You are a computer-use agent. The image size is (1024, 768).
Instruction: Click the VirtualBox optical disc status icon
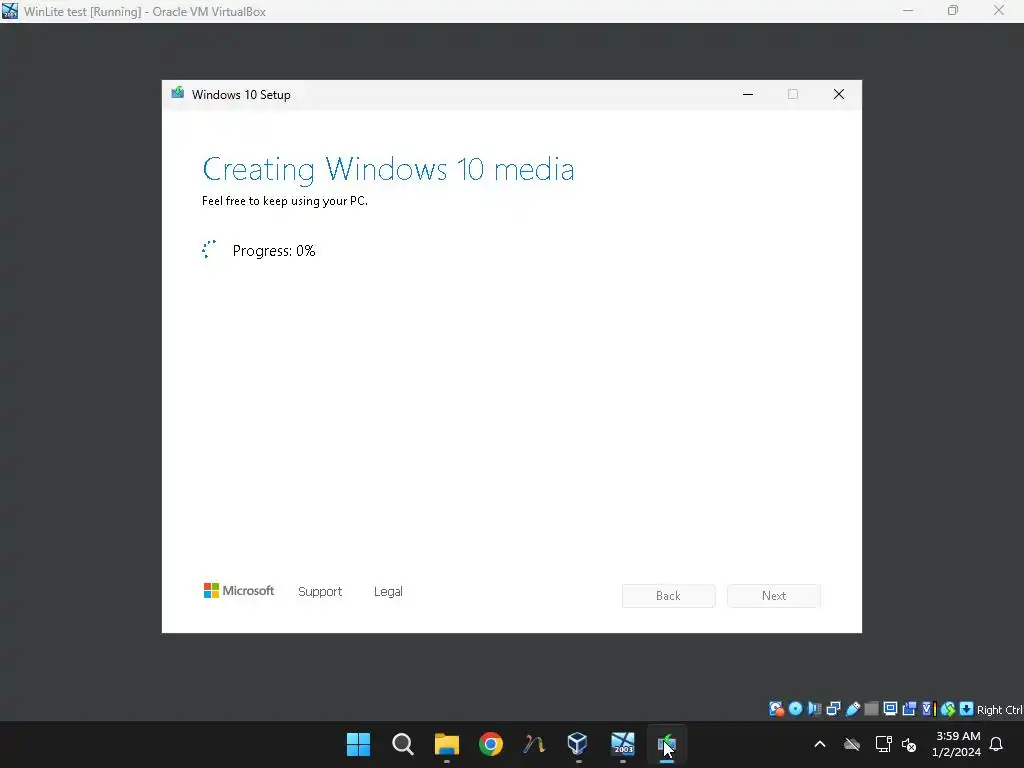click(x=795, y=709)
